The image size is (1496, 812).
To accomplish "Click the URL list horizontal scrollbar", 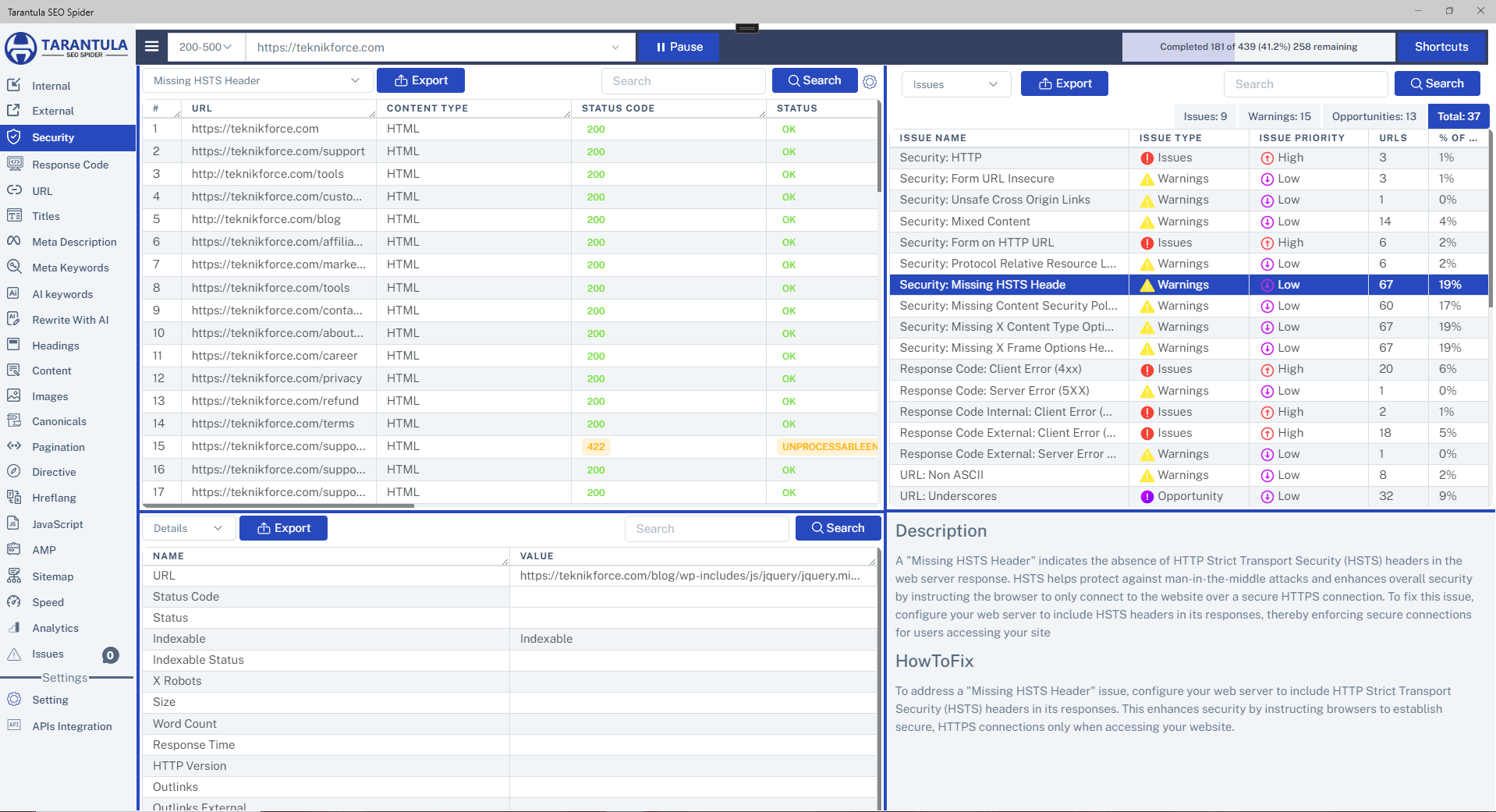I will coord(278,505).
